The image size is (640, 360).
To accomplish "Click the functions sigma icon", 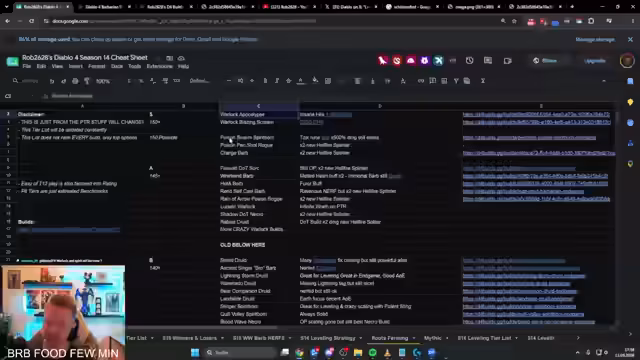I will (x=482, y=81).
